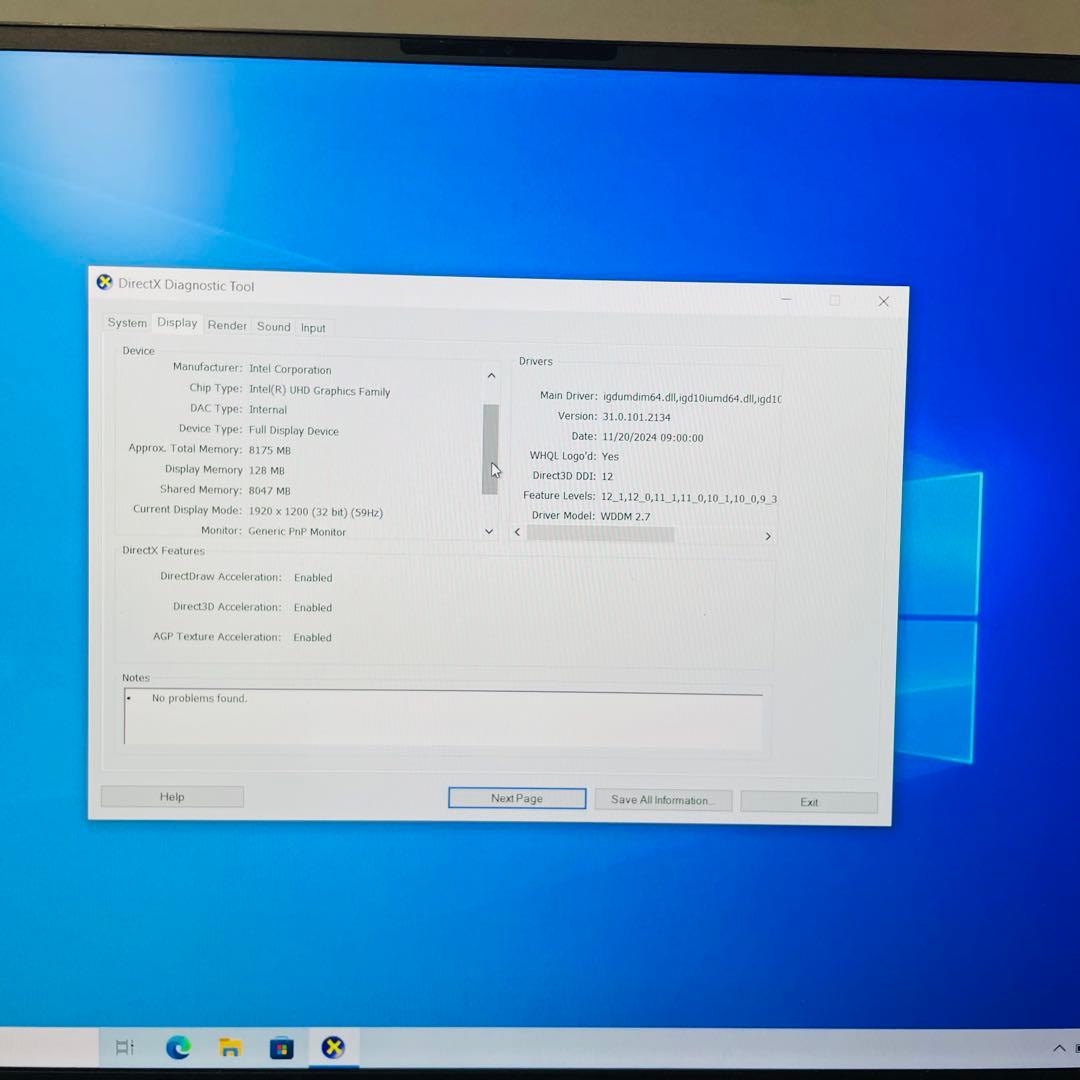Open the Sound tab
The image size is (1080, 1080).
pos(273,326)
